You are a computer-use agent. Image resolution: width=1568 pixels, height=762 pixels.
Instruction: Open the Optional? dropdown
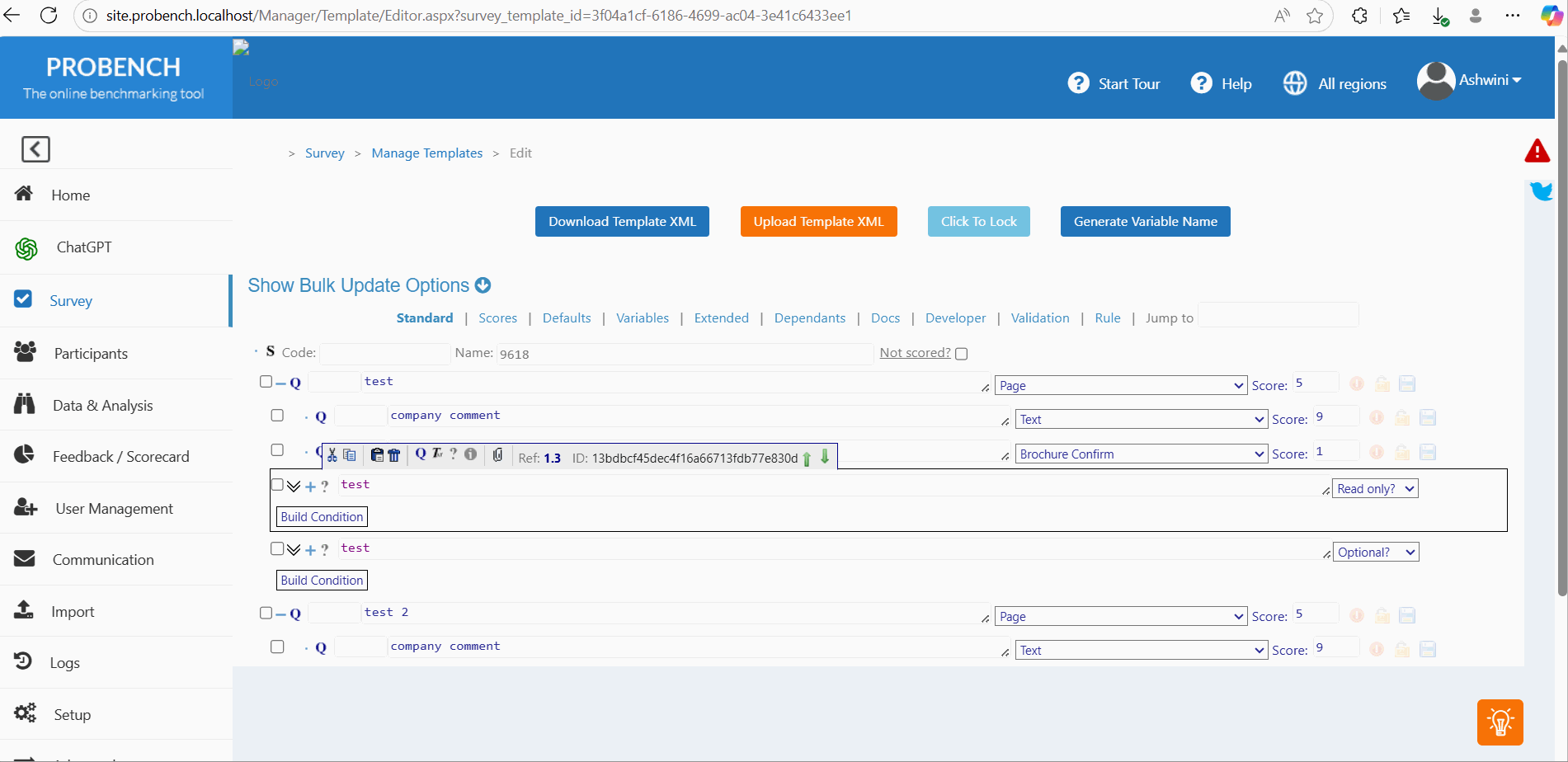tap(1376, 552)
